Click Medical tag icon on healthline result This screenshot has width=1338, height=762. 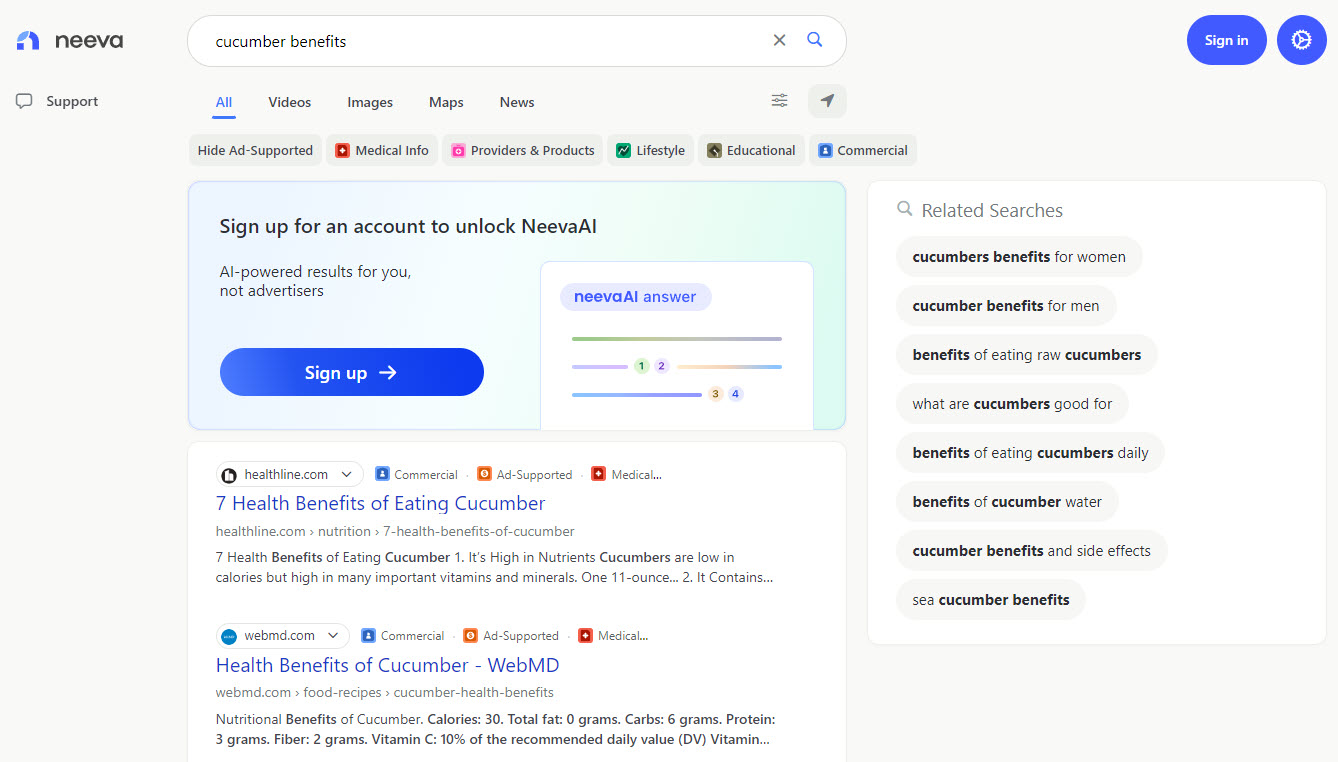(x=599, y=474)
